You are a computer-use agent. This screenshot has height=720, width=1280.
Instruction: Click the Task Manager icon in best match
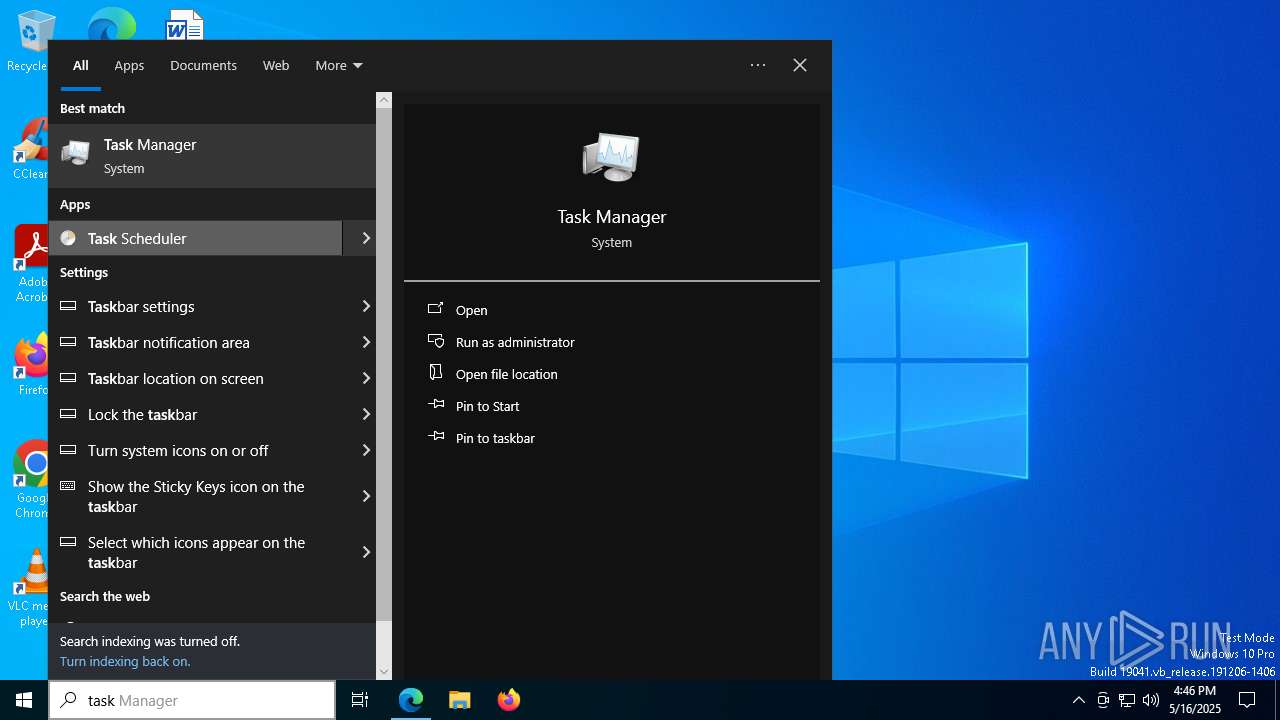(75, 154)
